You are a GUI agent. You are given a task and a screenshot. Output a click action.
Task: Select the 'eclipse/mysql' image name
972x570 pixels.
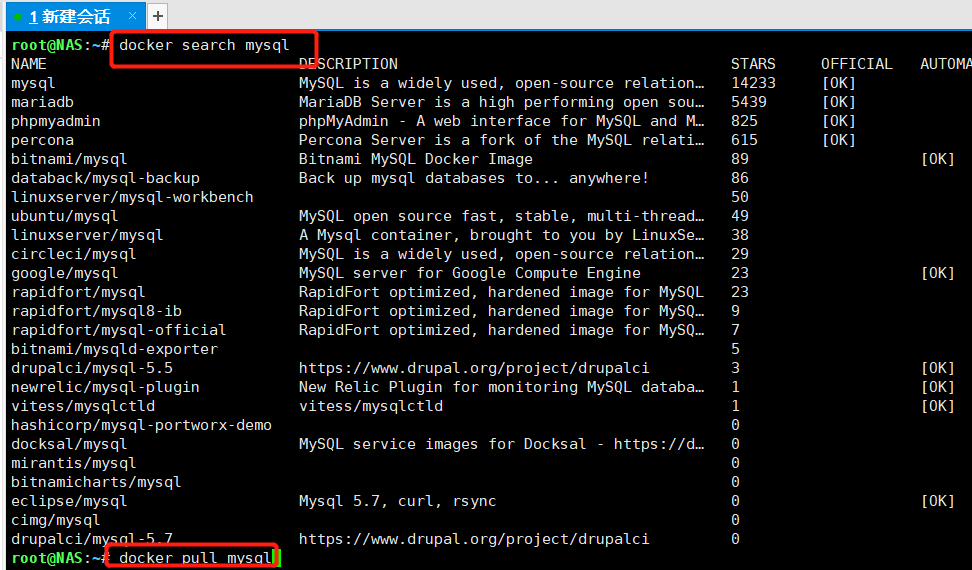click(69, 501)
